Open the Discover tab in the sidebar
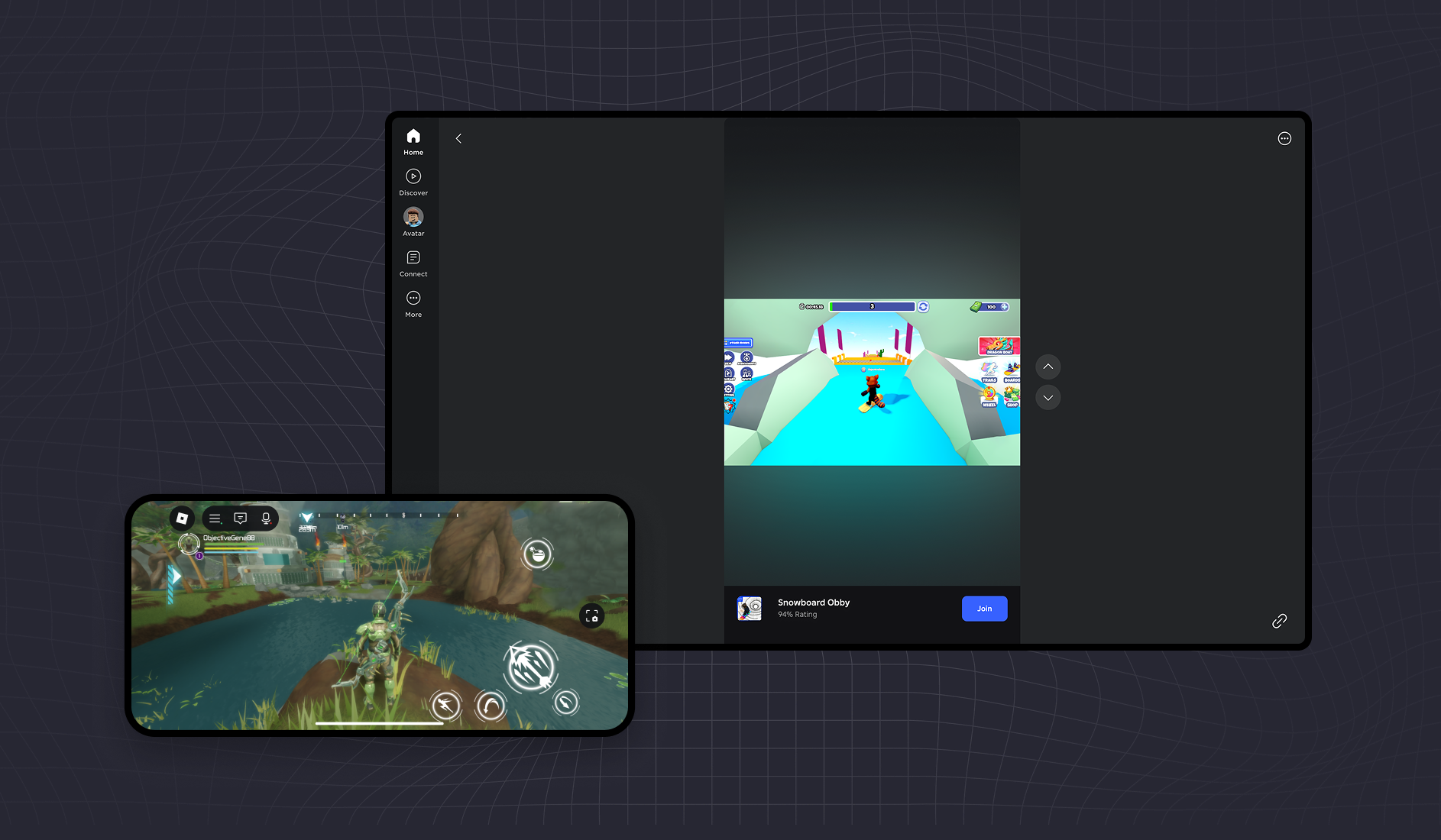 [x=413, y=182]
